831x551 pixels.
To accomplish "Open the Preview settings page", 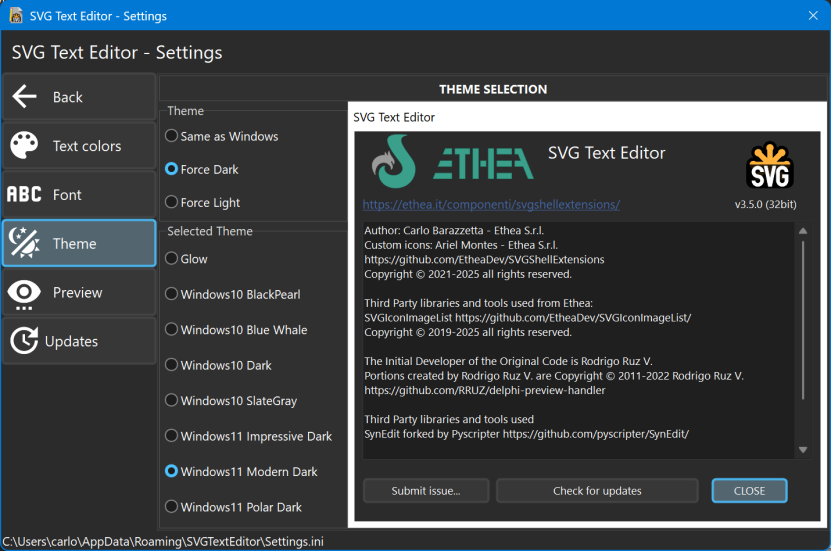I will [79, 292].
